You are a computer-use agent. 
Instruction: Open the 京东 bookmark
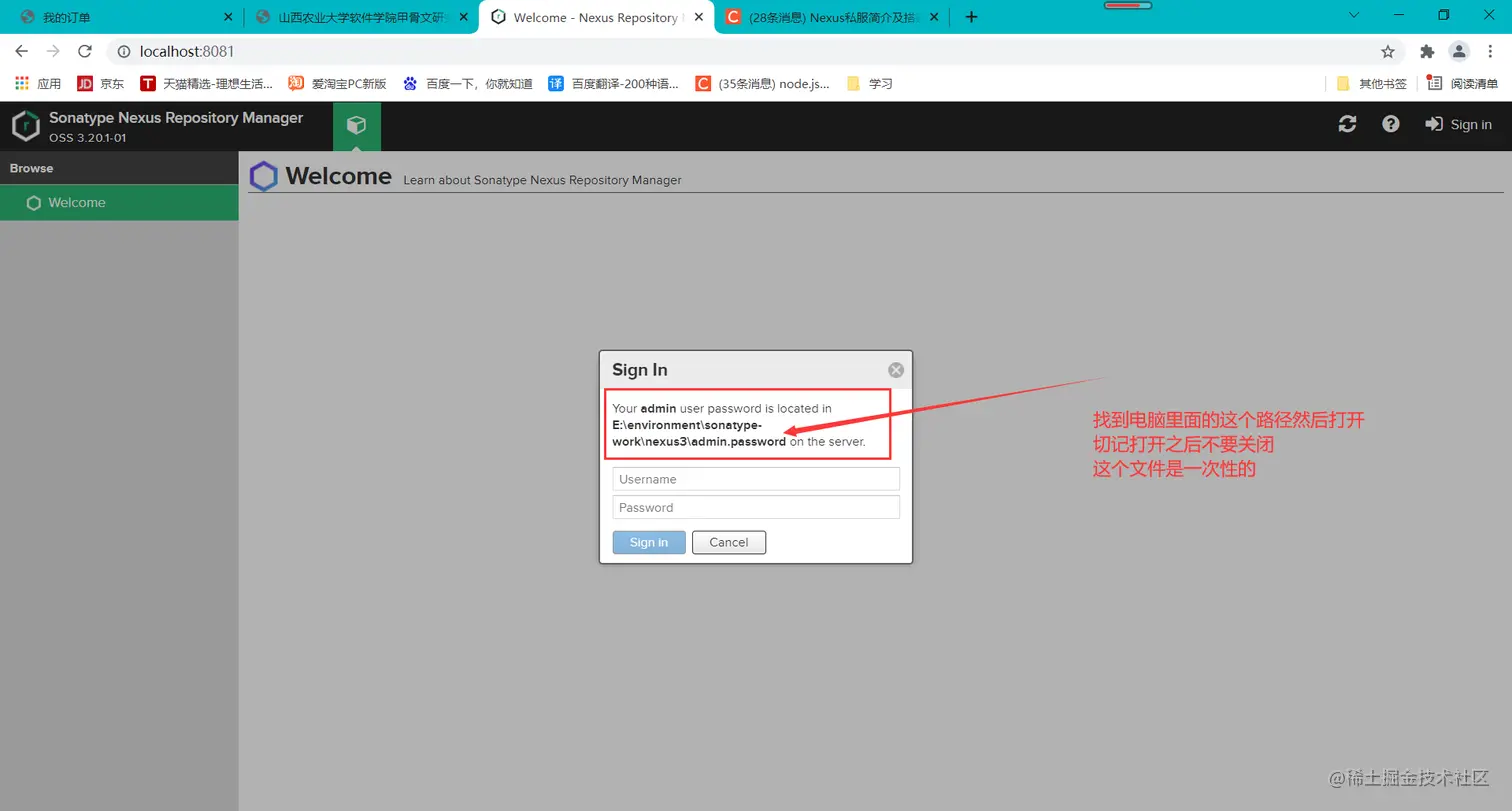pos(101,84)
